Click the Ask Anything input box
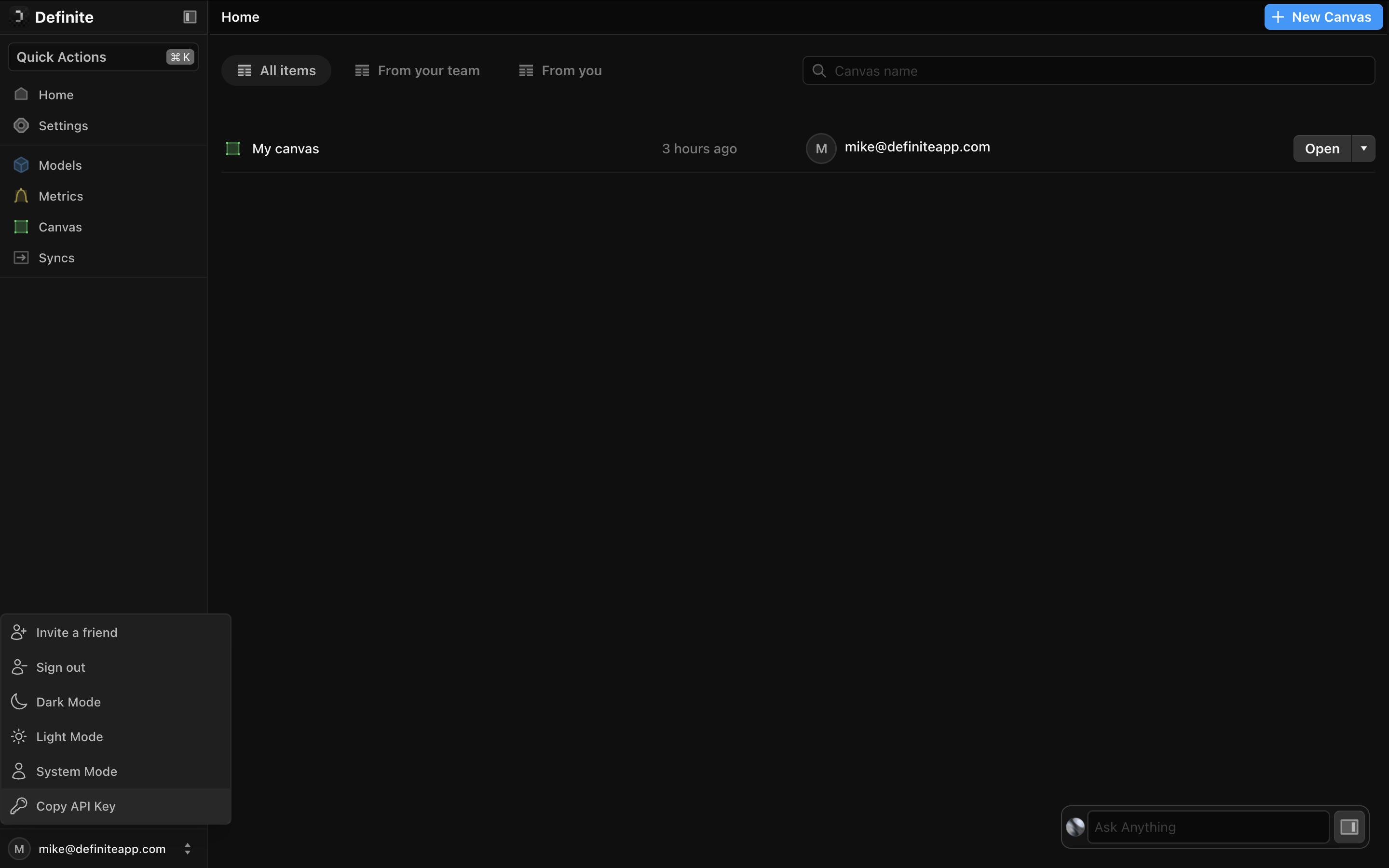 click(x=1208, y=827)
